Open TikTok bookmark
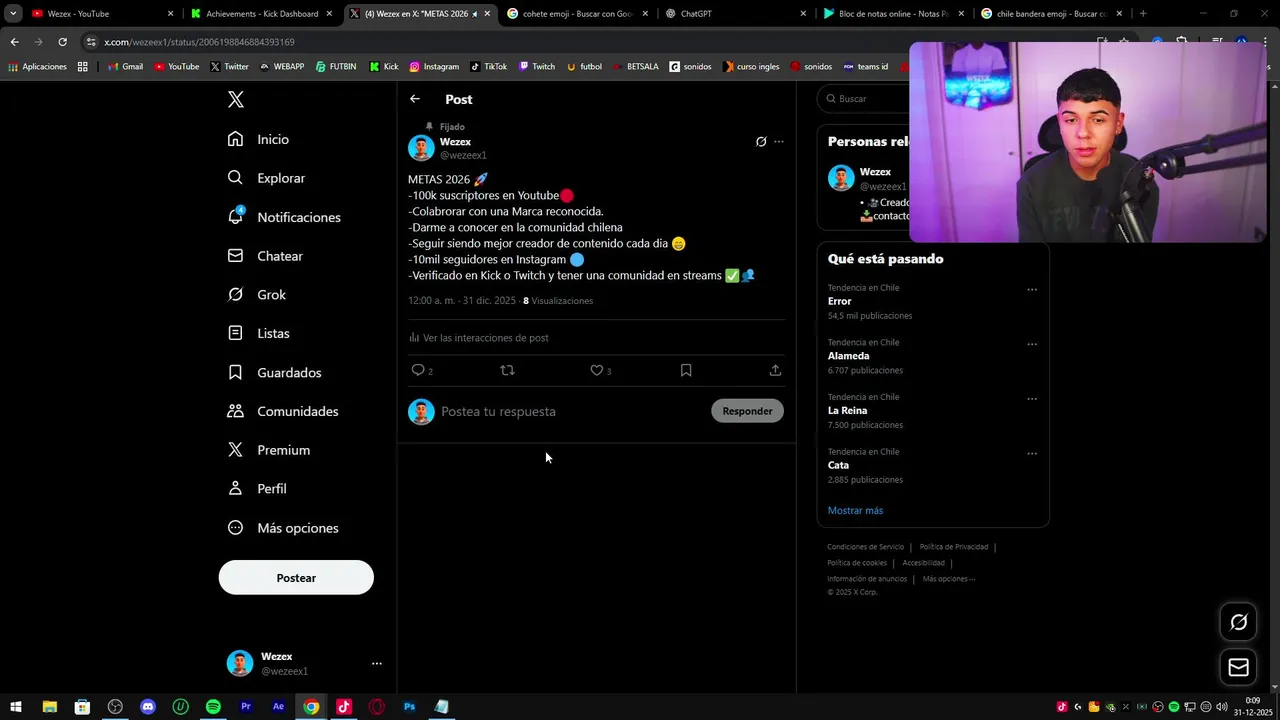 pos(488,67)
